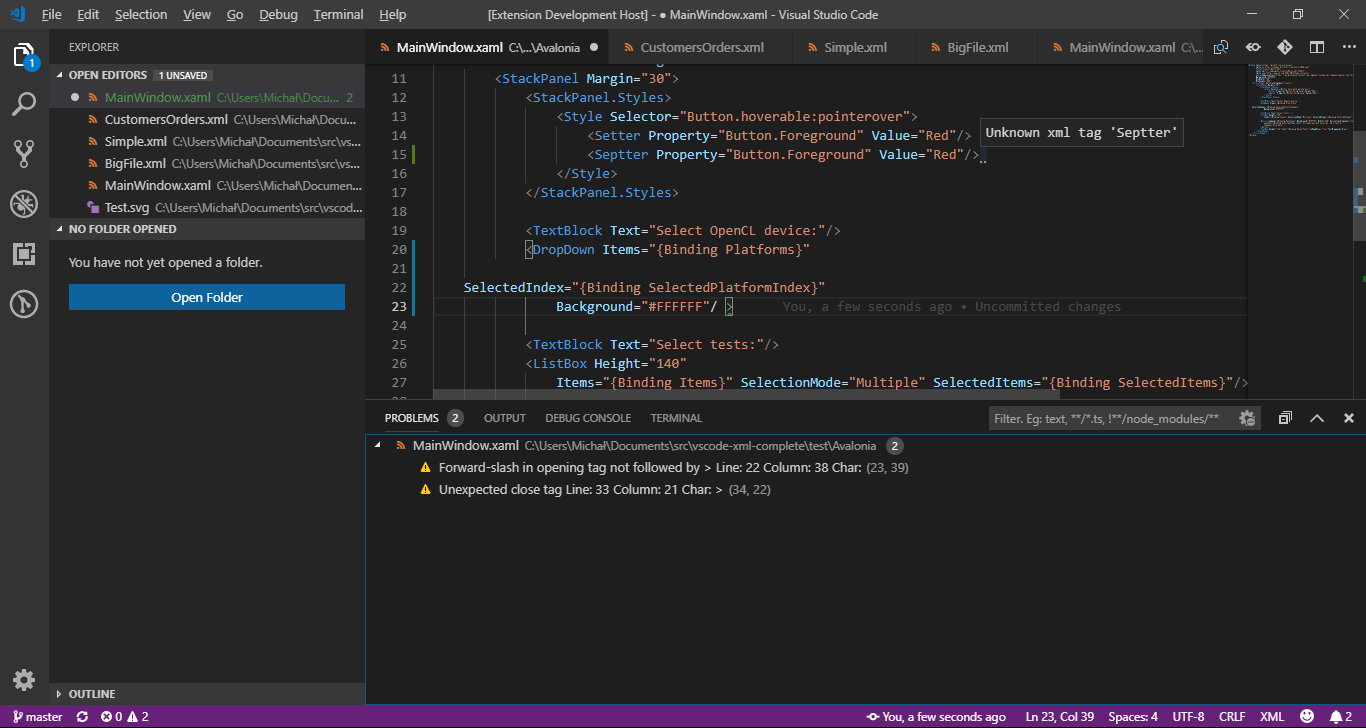Collapse the MainWindow.xaml problems group
The width and height of the screenshot is (1366, 728).
(377, 446)
